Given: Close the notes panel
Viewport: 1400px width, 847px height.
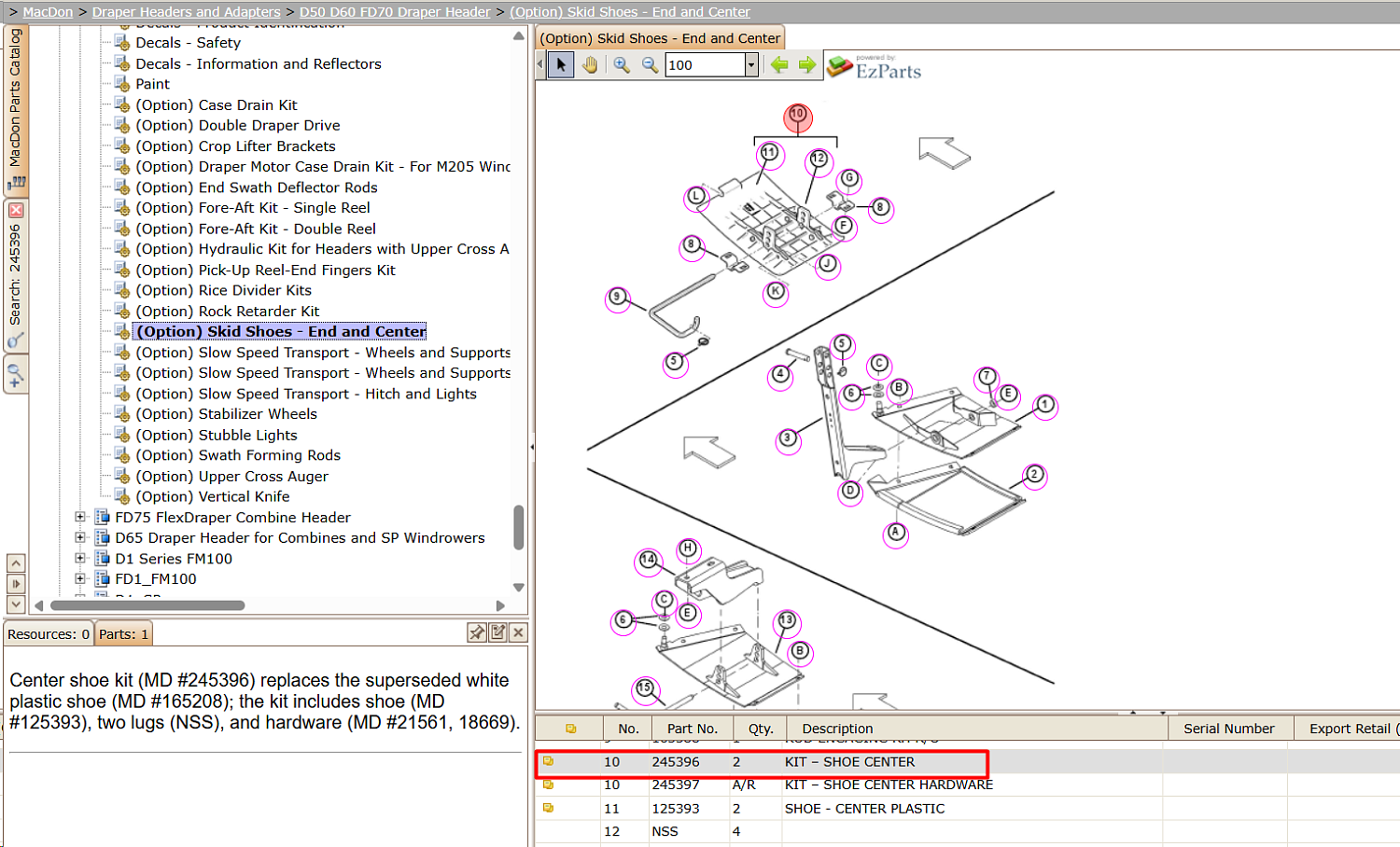Looking at the screenshot, I should [519, 632].
